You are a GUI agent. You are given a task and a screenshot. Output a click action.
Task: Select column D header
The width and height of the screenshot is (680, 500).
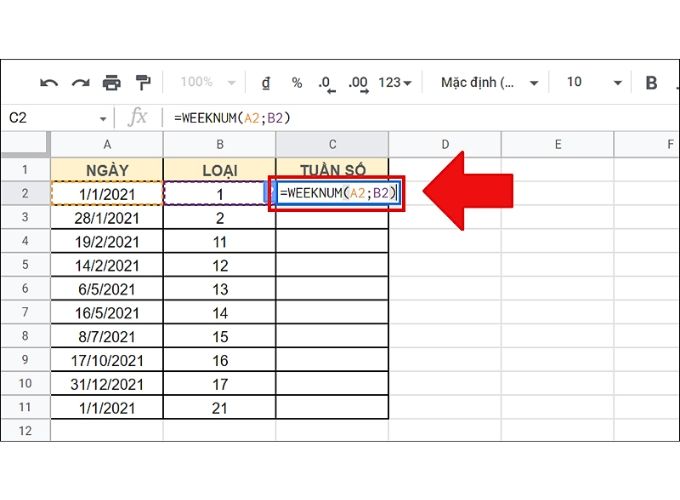click(445, 144)
